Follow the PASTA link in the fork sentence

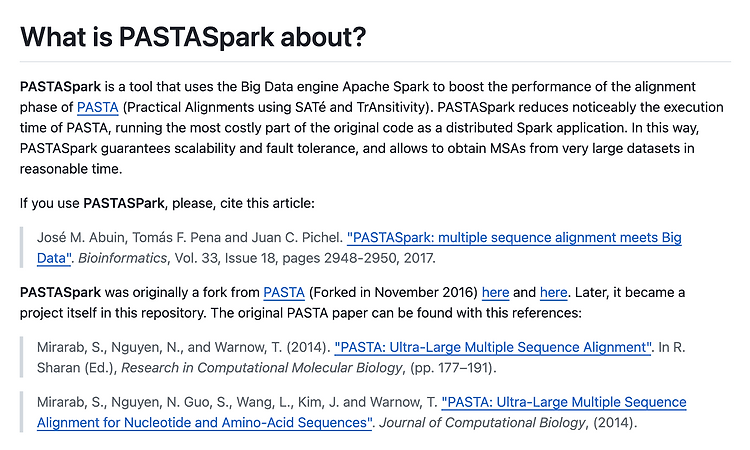(284, 292)
